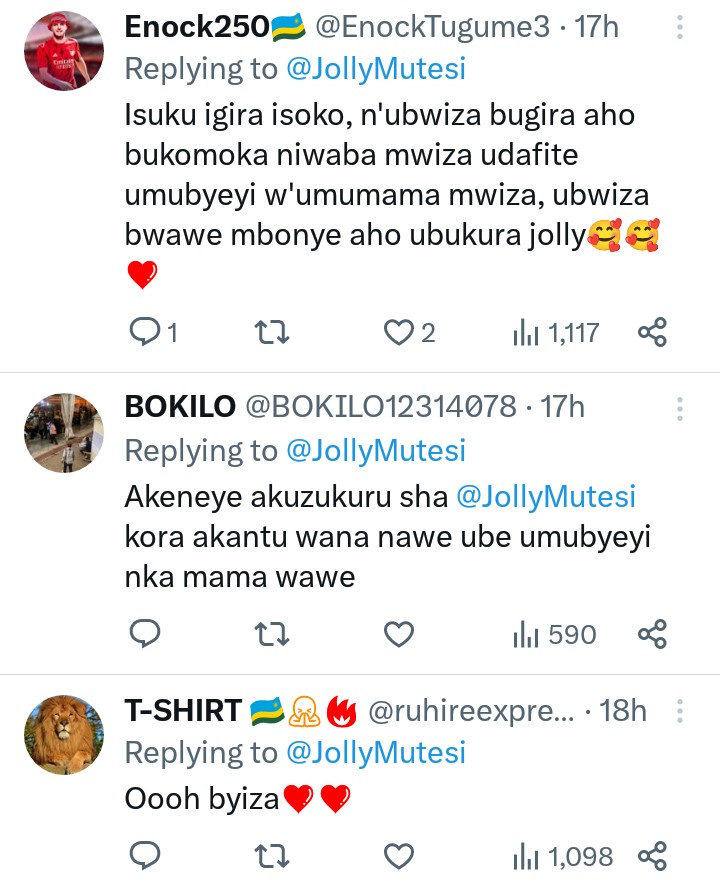
Task: Open Enock250's profile picture
Action: click(63, 53)
